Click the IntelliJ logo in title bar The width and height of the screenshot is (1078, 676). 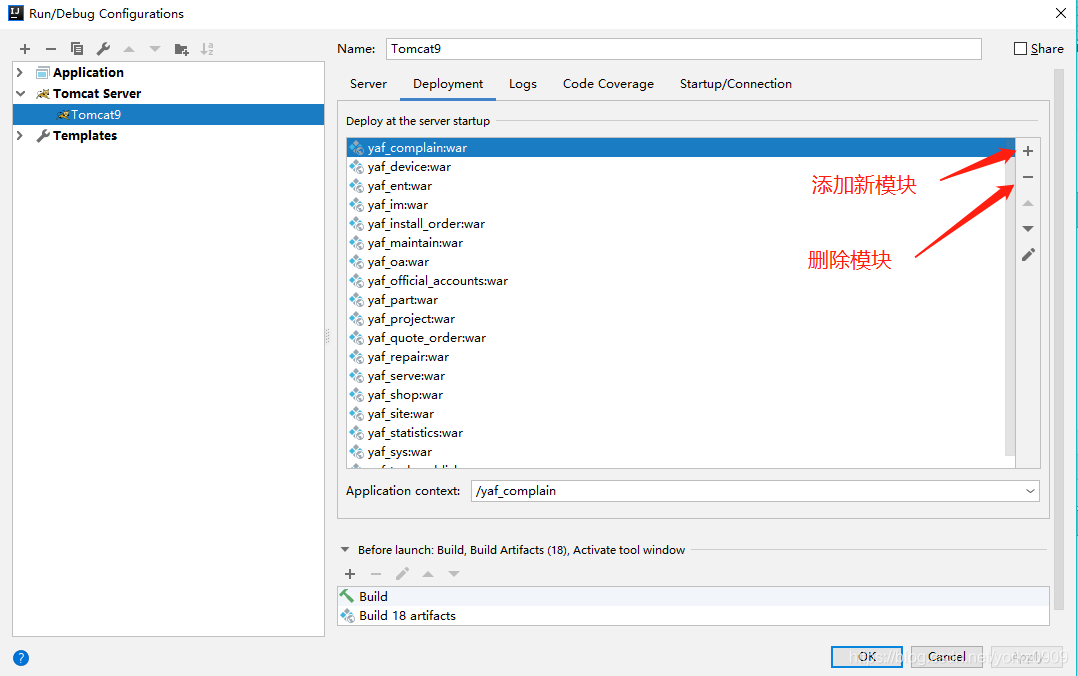click(16, 13)
